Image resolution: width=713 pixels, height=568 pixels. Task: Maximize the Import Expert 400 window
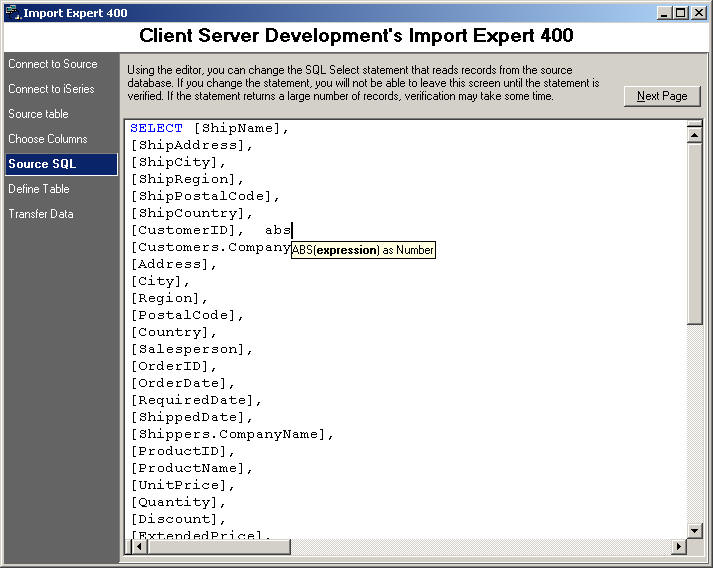681,13
